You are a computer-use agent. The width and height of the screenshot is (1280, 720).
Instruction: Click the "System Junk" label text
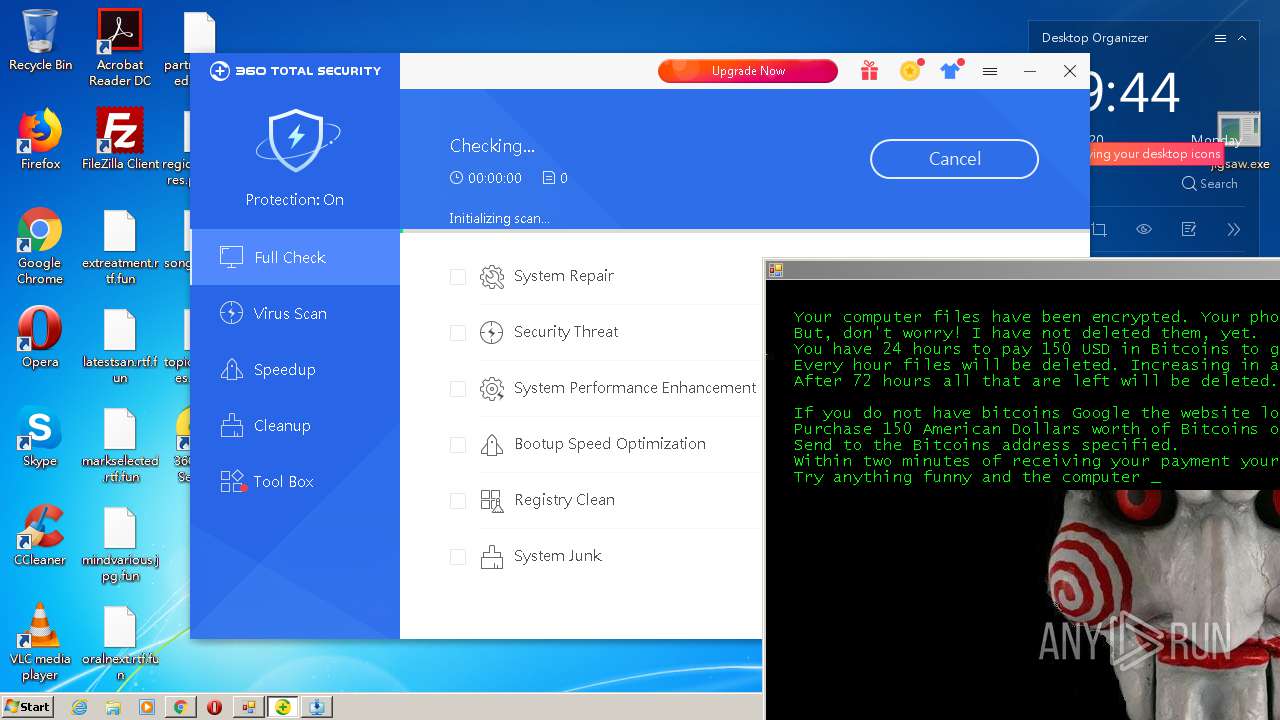pos(558,556)
